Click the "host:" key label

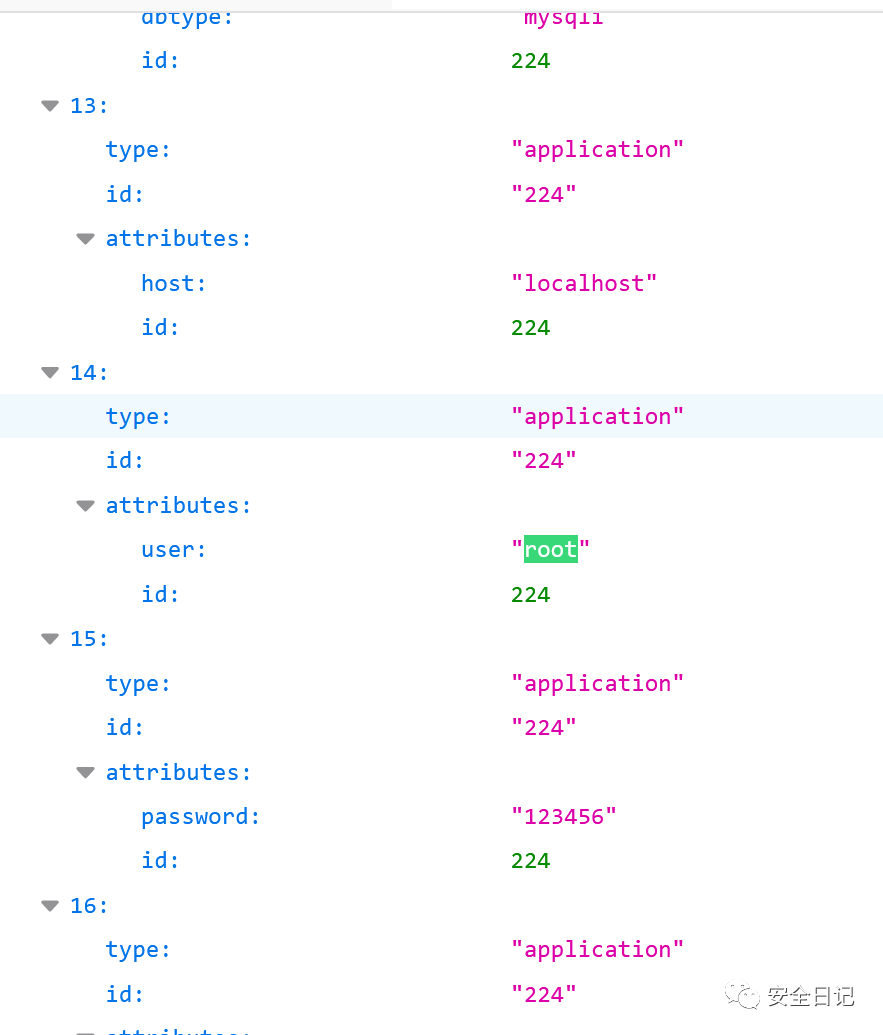pos(173,284)
